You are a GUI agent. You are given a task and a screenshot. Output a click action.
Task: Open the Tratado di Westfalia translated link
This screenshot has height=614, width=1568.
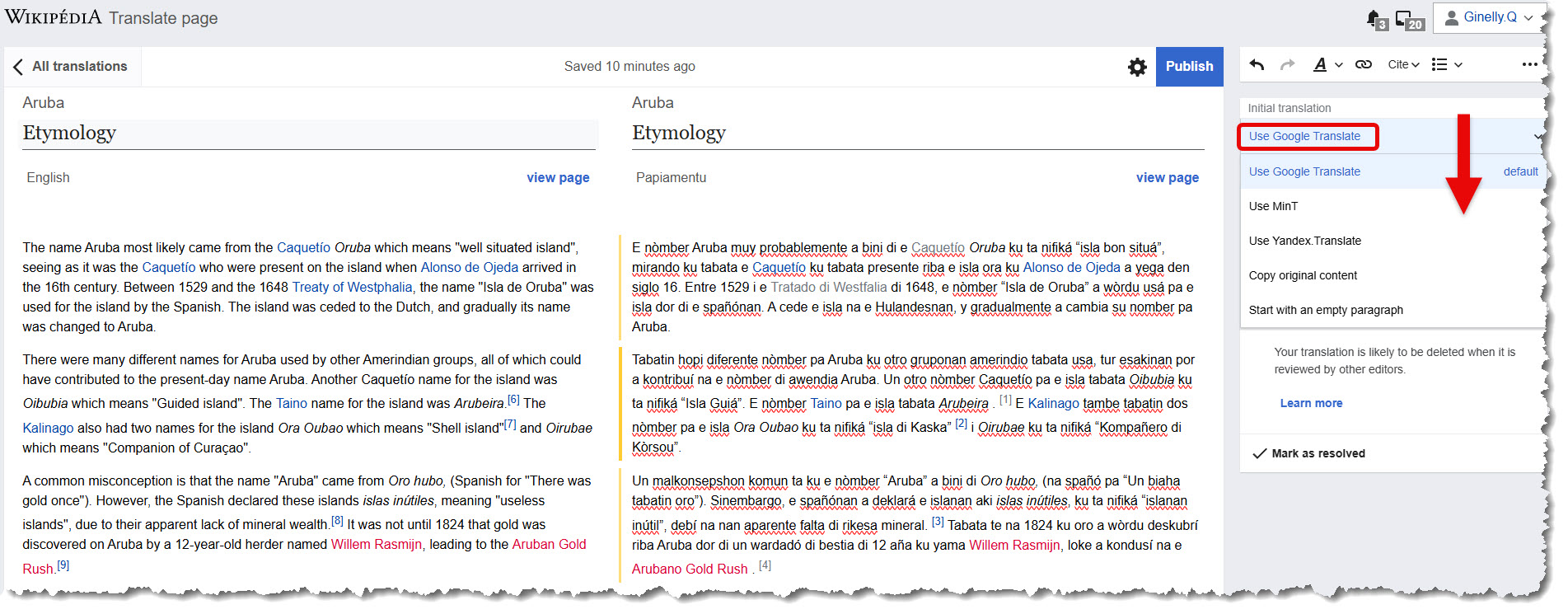pyautogui.click(x=829, y=287)
